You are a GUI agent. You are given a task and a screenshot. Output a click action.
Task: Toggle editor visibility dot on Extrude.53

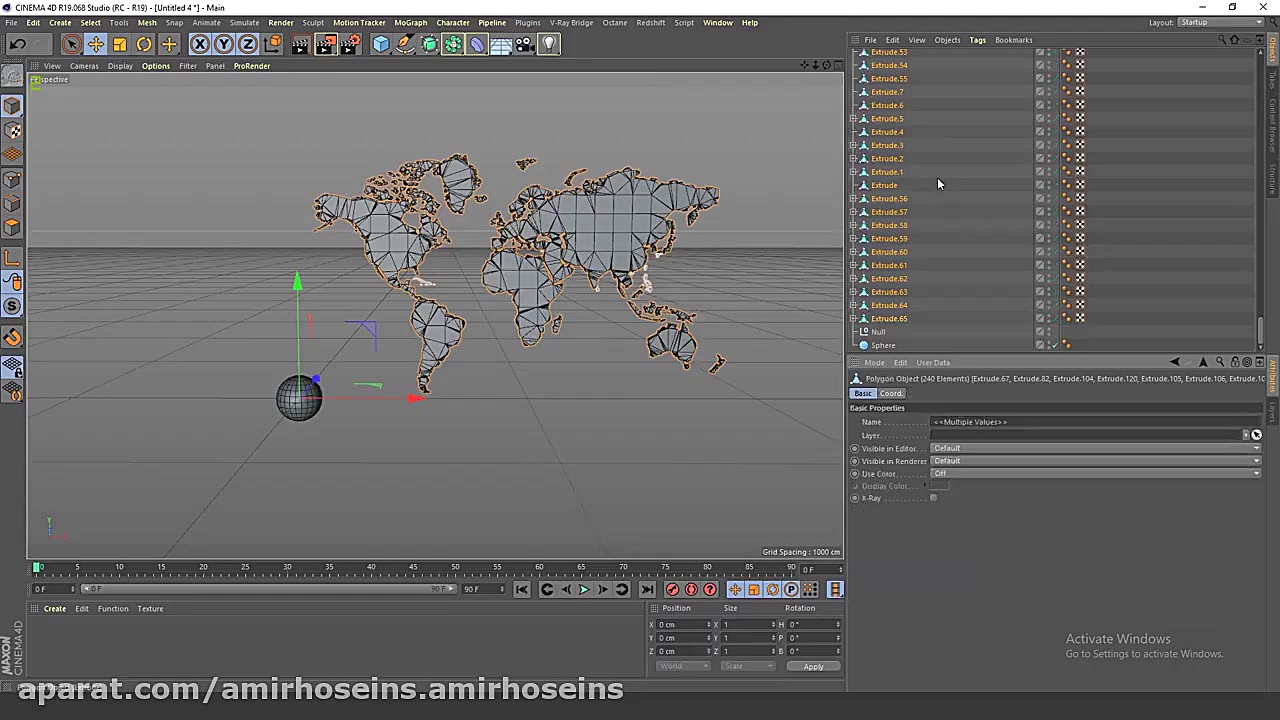(1066, 52)
